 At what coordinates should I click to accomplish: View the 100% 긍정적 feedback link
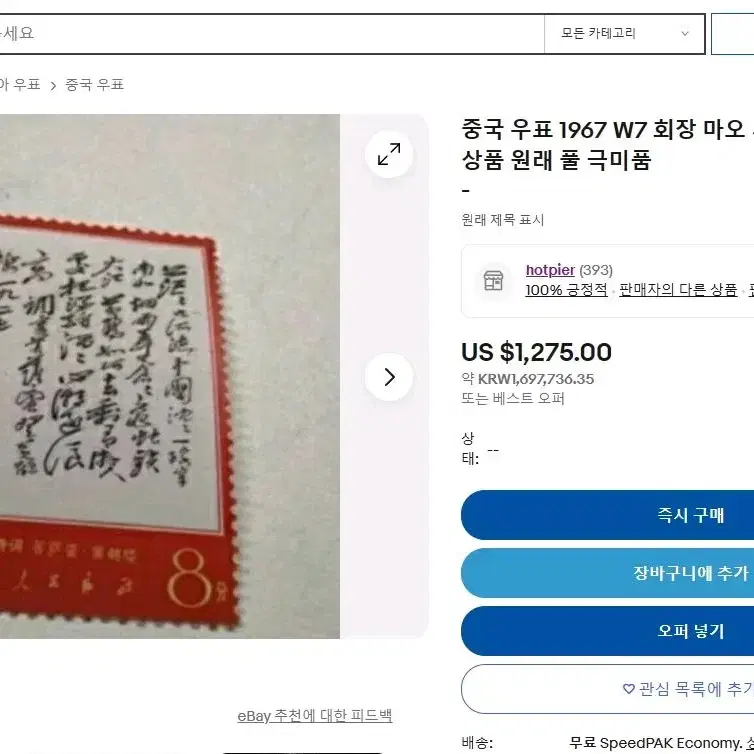566,290
